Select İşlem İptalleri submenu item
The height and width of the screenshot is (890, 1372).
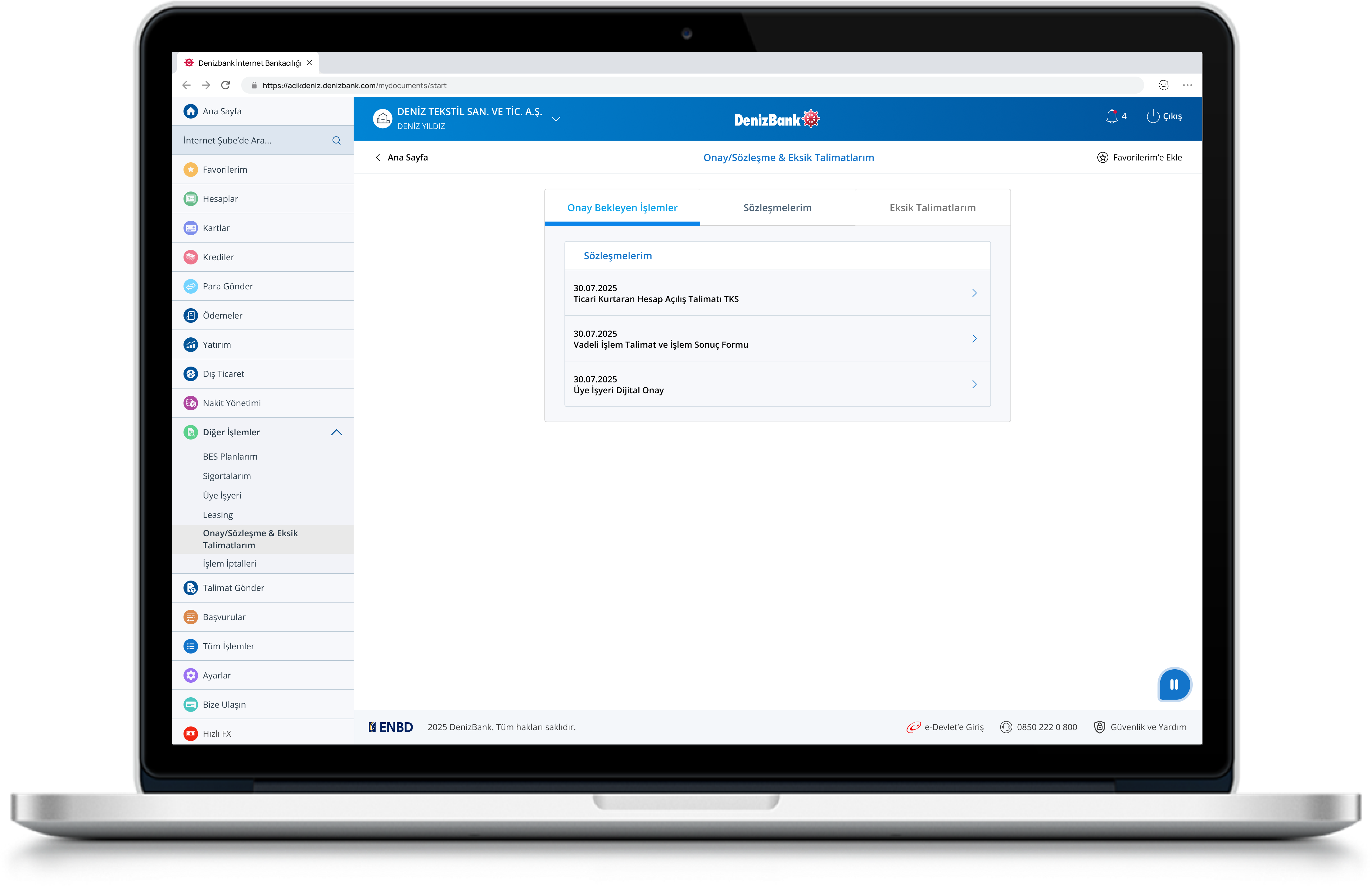click(x=229, y=564)
